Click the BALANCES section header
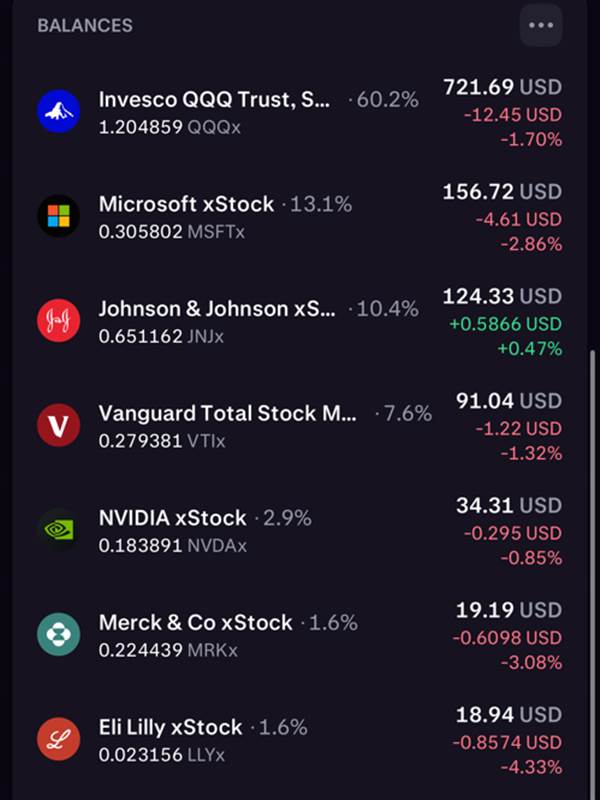 (x=85, y=25)
